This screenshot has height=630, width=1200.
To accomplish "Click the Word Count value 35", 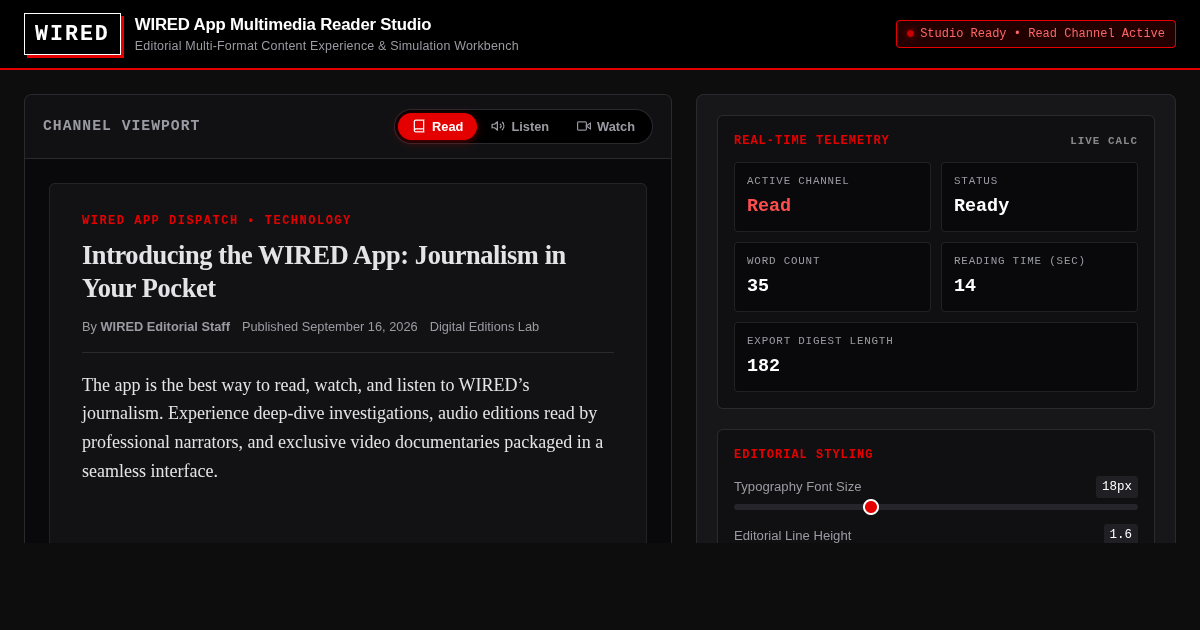I will (758, 286).
